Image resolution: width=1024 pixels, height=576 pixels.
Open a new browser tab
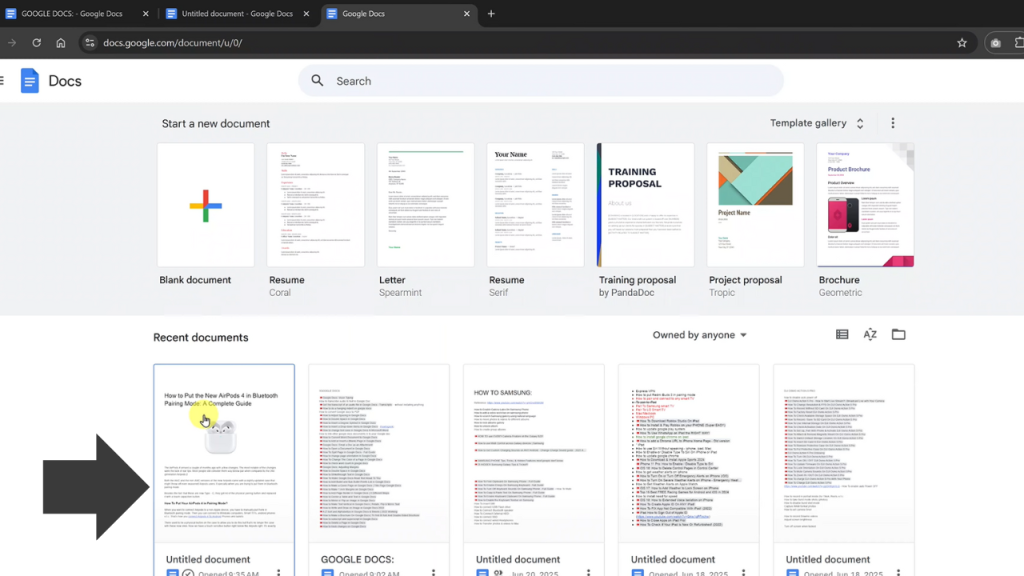tap(491, 14)
